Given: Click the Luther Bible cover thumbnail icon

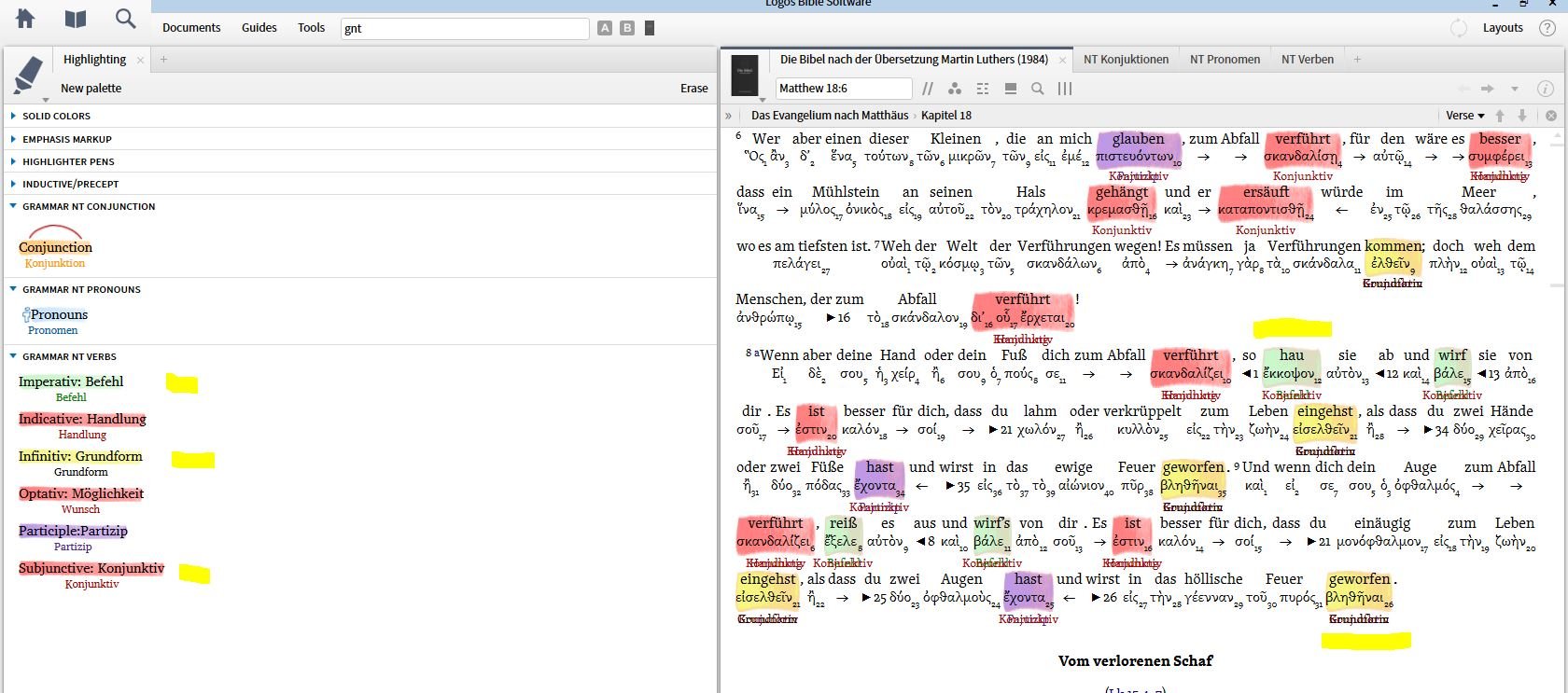Looking at the screenshot, I should (x=745, y=76).
